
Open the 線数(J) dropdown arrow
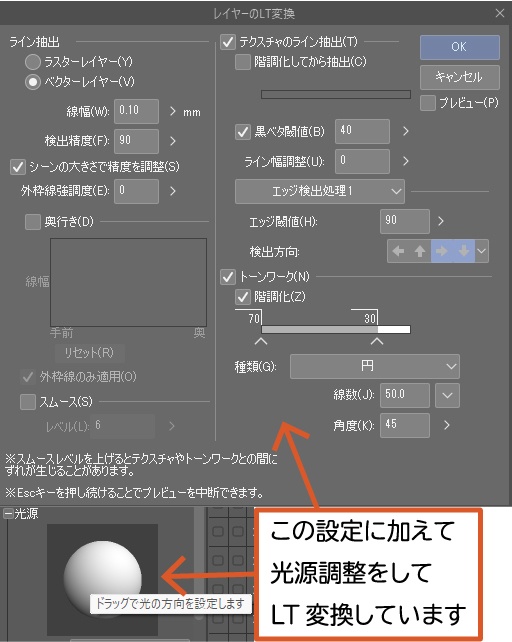click(447, 395)
